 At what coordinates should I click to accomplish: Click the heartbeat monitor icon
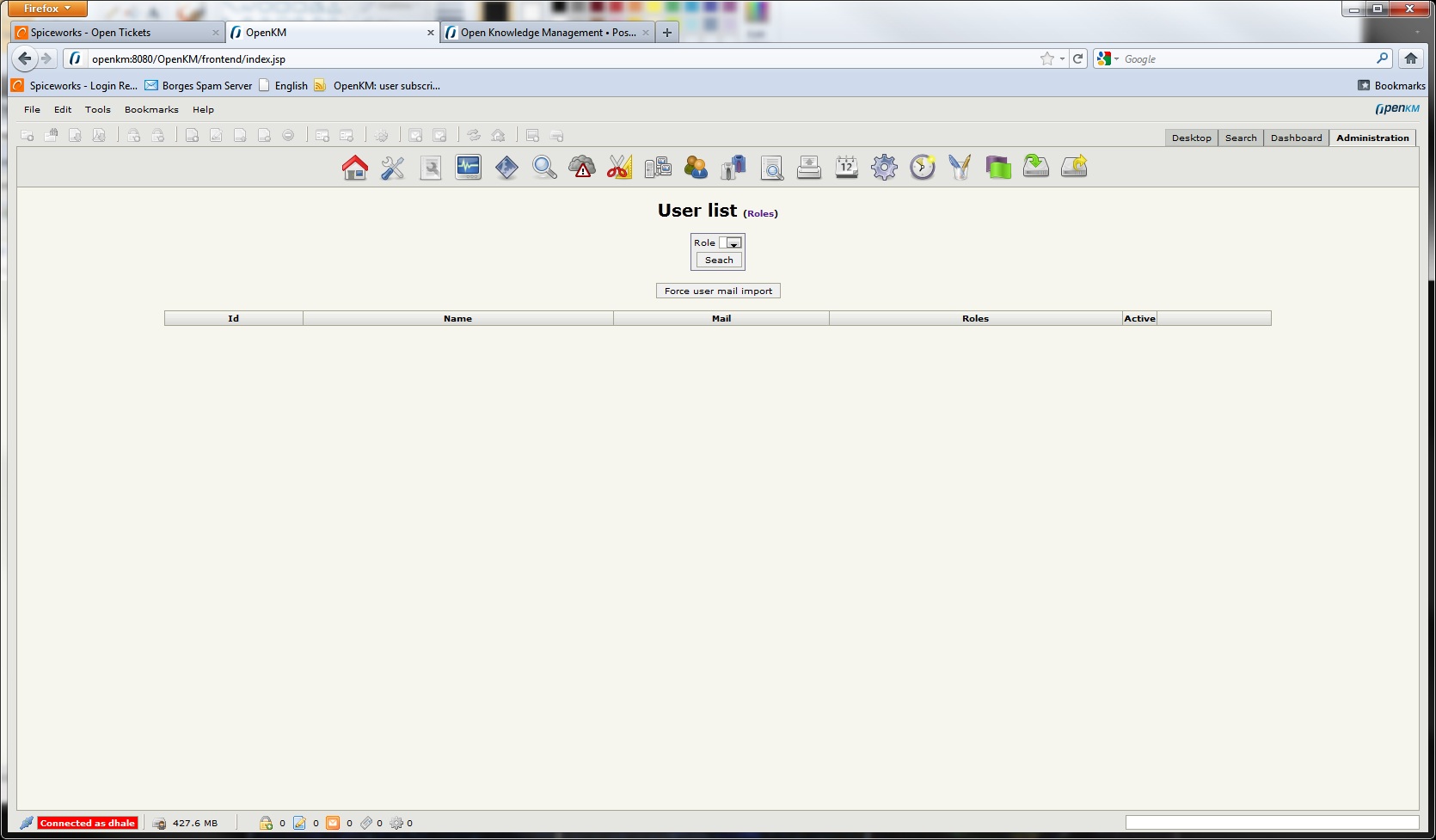[469, 167]
